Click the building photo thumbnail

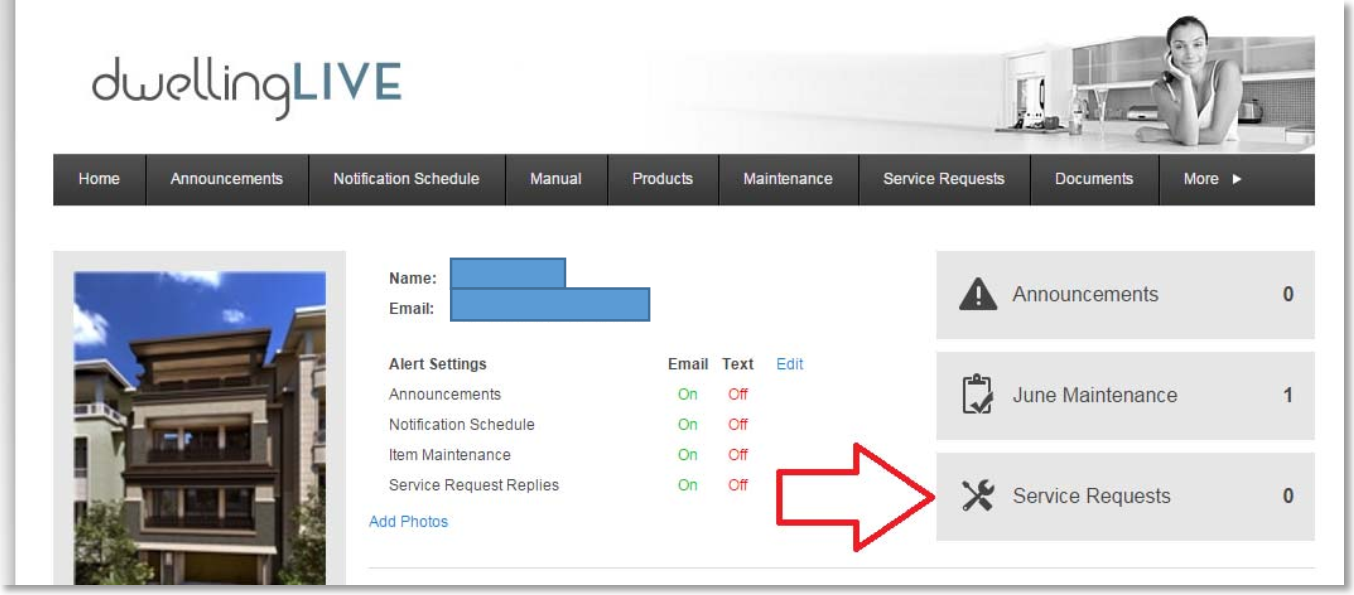tap(199, 427)
